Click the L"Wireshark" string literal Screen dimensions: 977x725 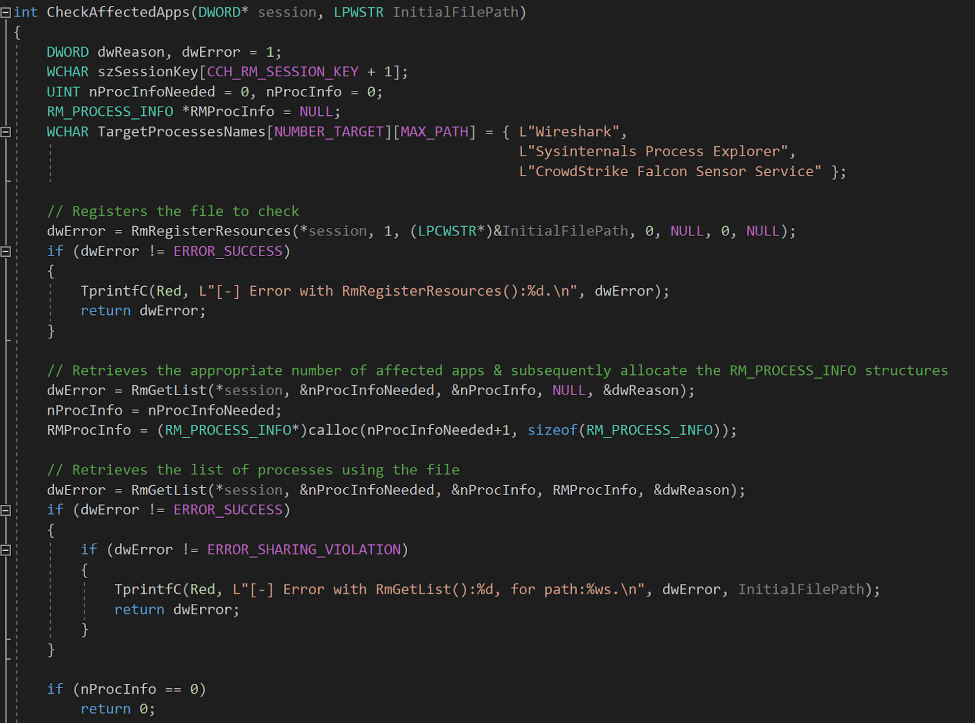569,132
